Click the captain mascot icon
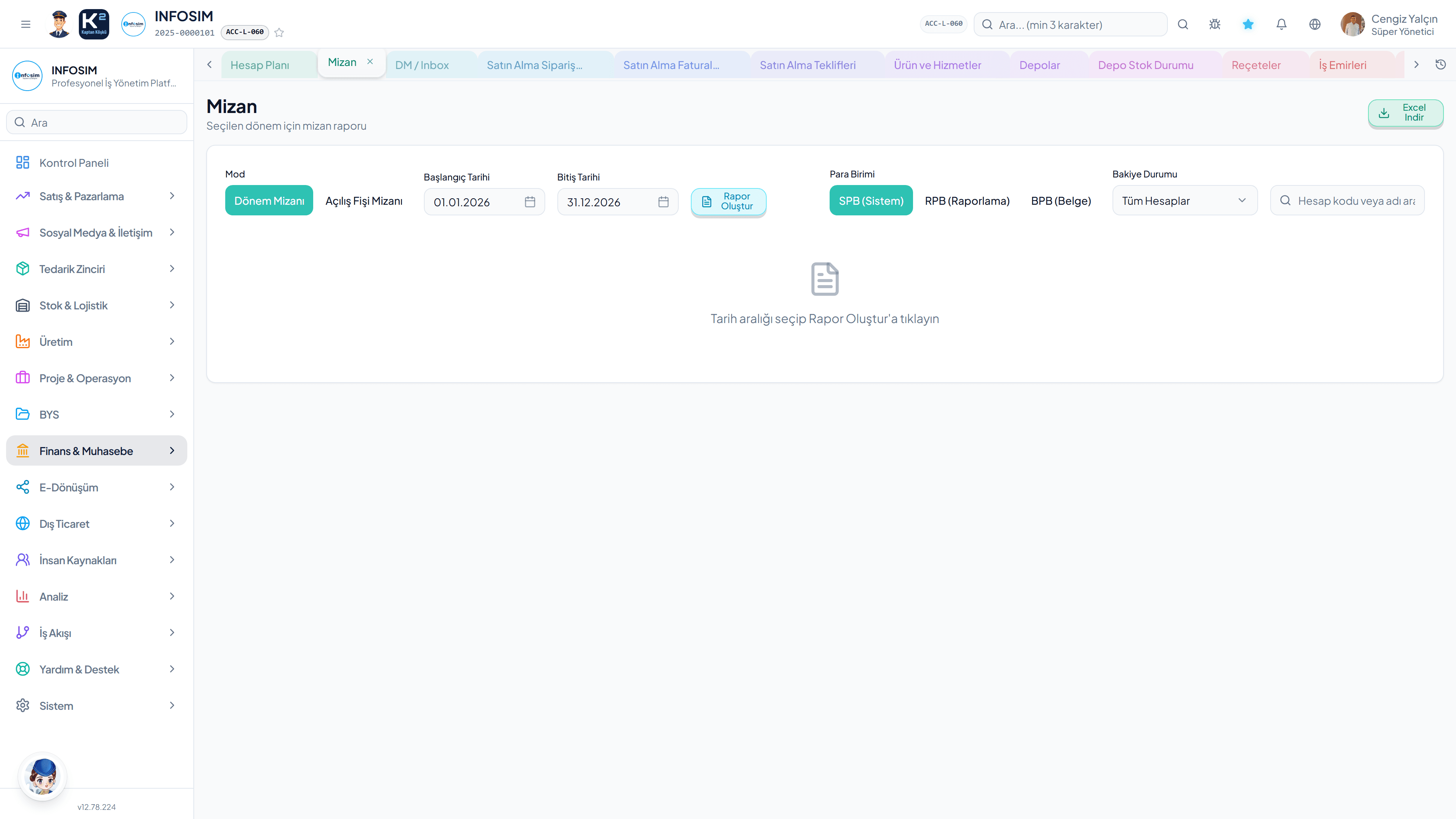The width and height of the screenshot is (1456, 819). coord(59,24)
